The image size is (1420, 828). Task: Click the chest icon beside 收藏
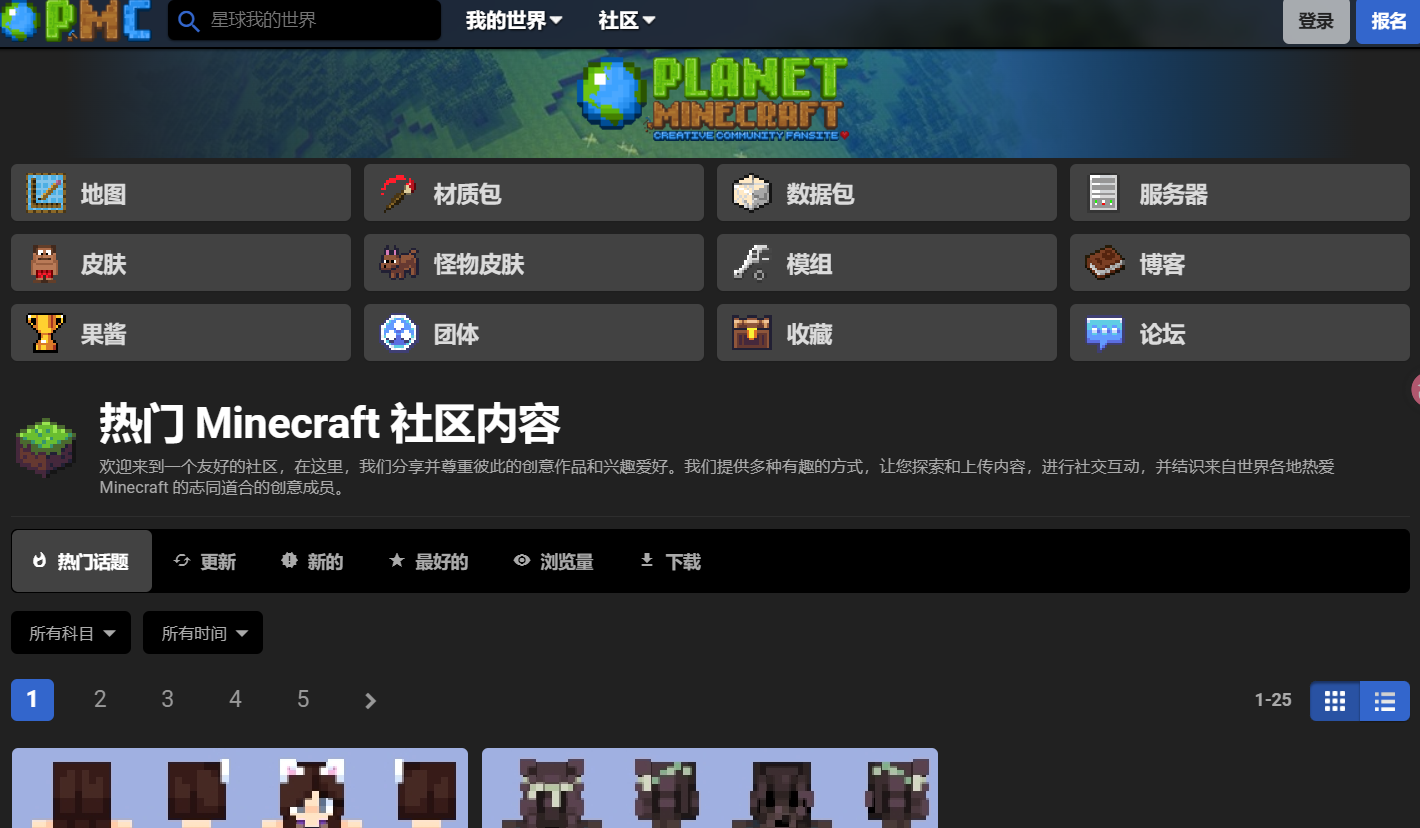coord(751,333)
